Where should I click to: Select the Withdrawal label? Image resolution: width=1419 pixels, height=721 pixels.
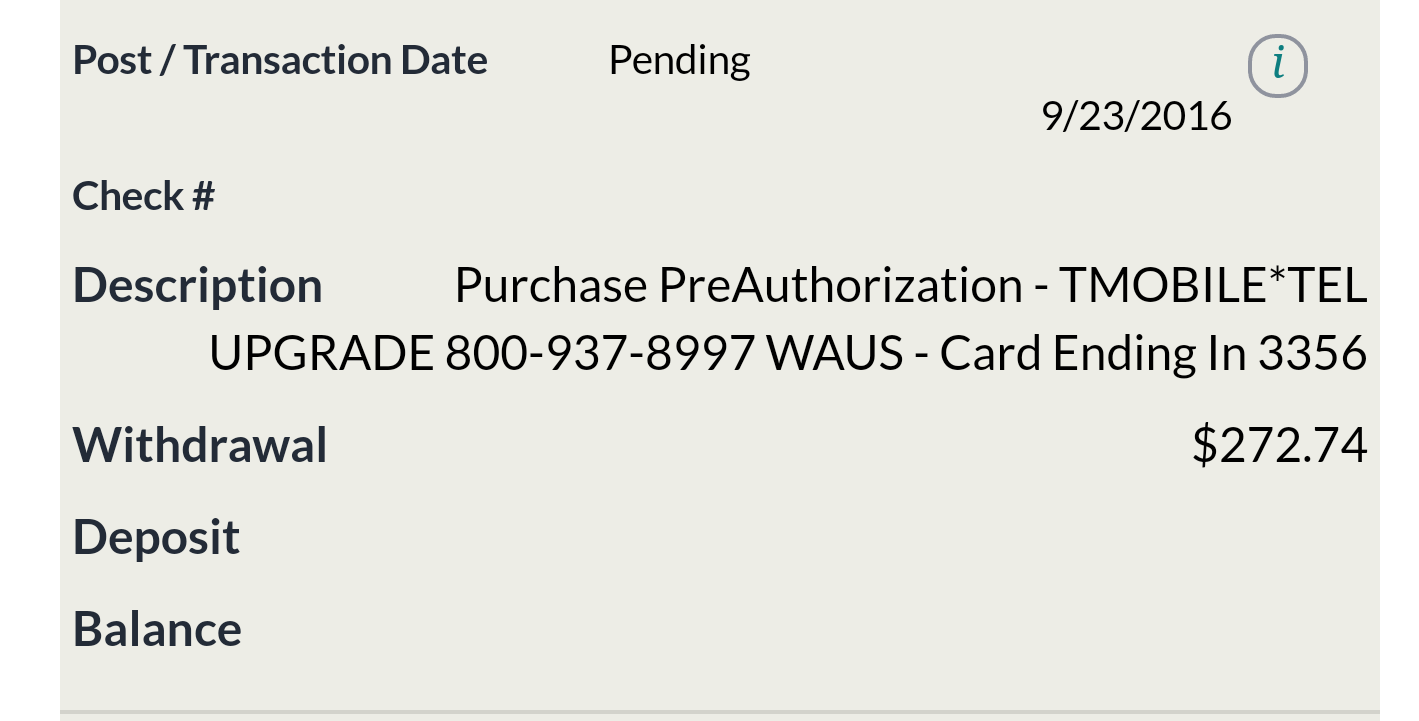(x=200, y=445)
